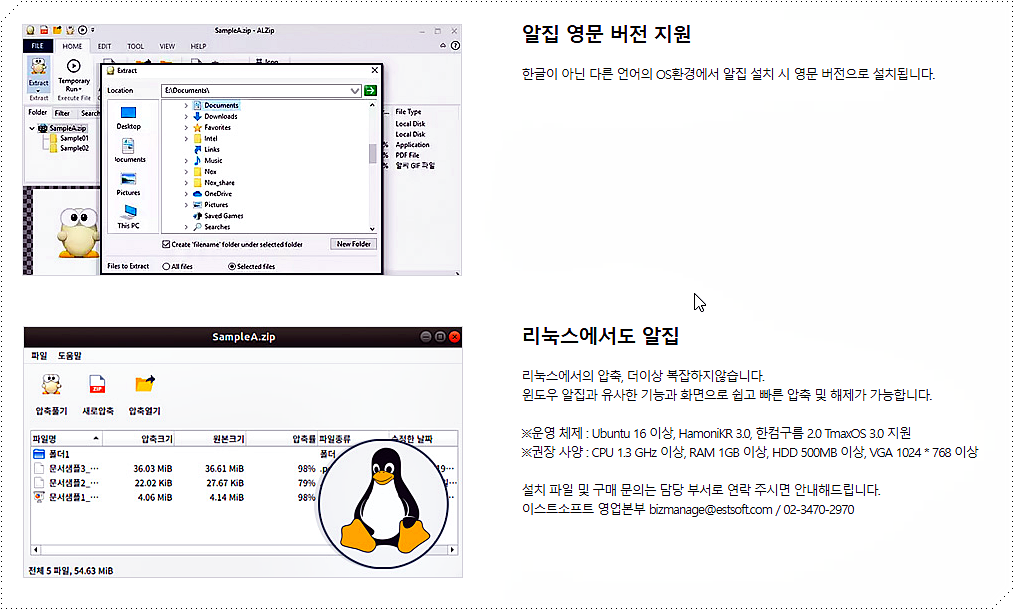Open the Location path dropdown
The image size is (1014, 610).
[x=354, y=91]
